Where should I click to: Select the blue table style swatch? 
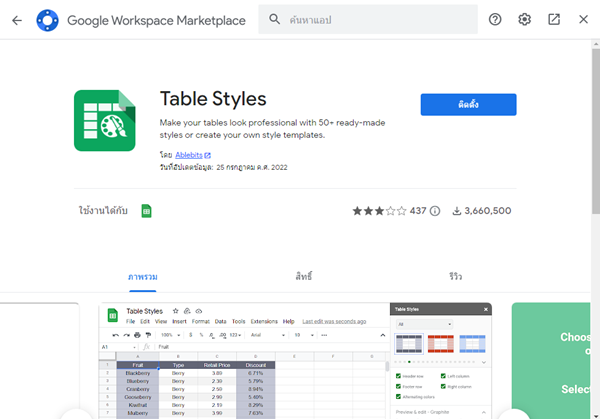point(472,344)
